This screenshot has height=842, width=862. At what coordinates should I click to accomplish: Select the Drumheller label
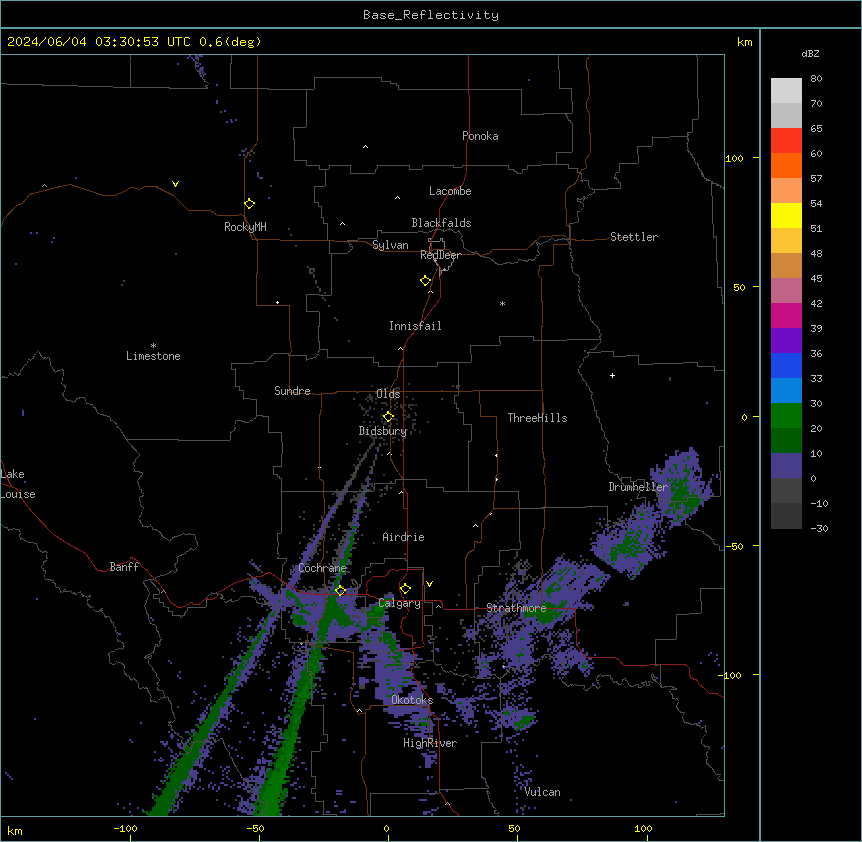(638, 487)
